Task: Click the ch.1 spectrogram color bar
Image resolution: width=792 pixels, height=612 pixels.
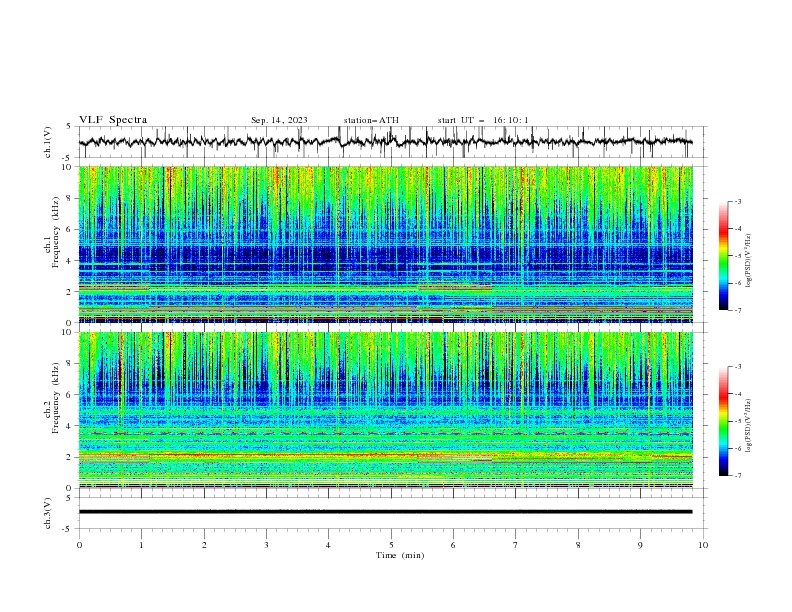Action: 723,256
